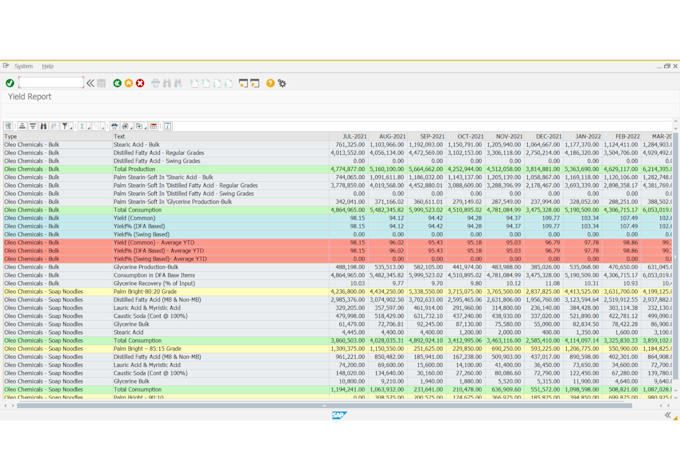
Task: Click the red Cancel icon
Action: (140, 83)
